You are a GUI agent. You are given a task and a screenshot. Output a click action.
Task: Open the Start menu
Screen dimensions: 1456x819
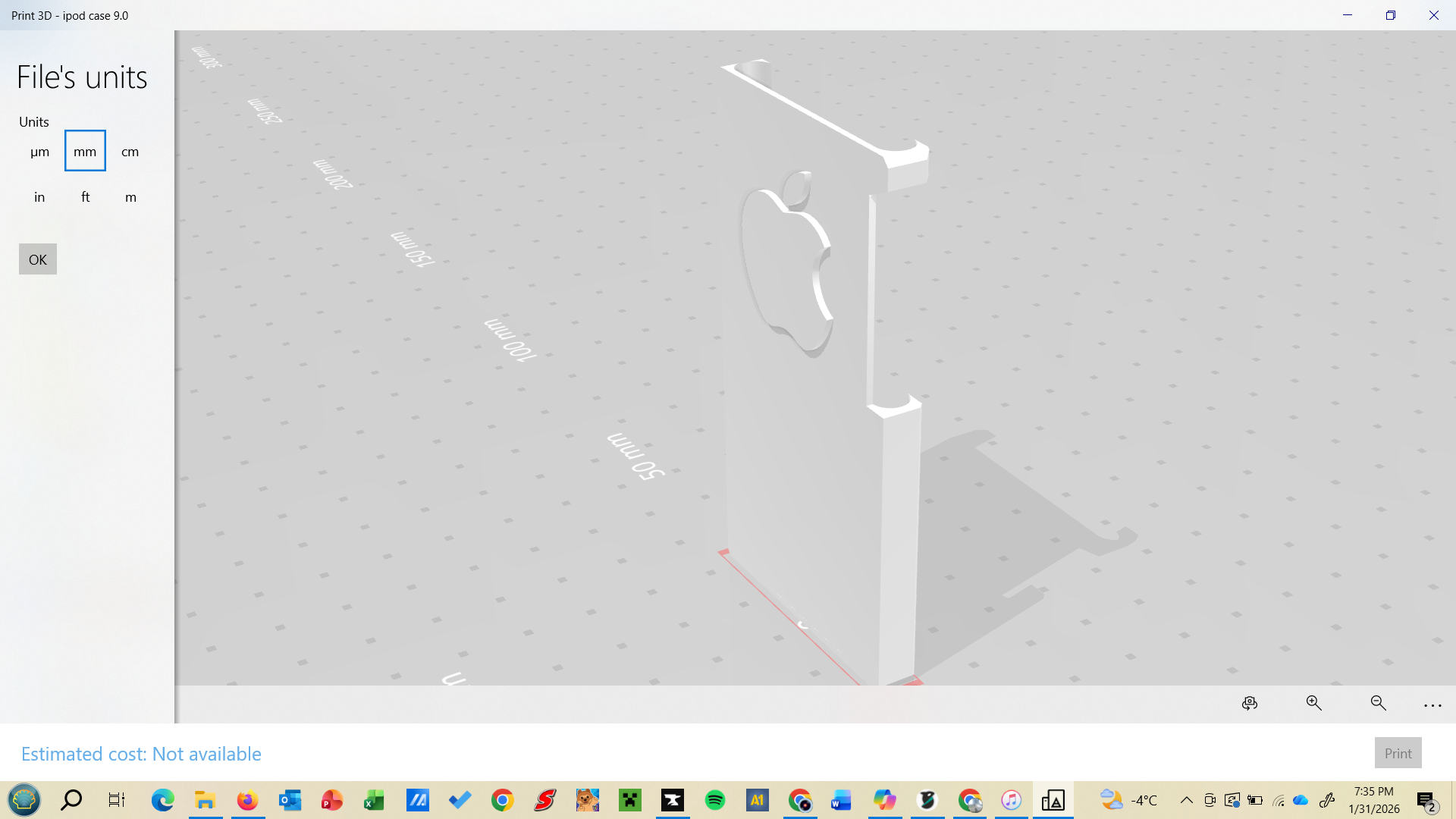coord(24,800)
